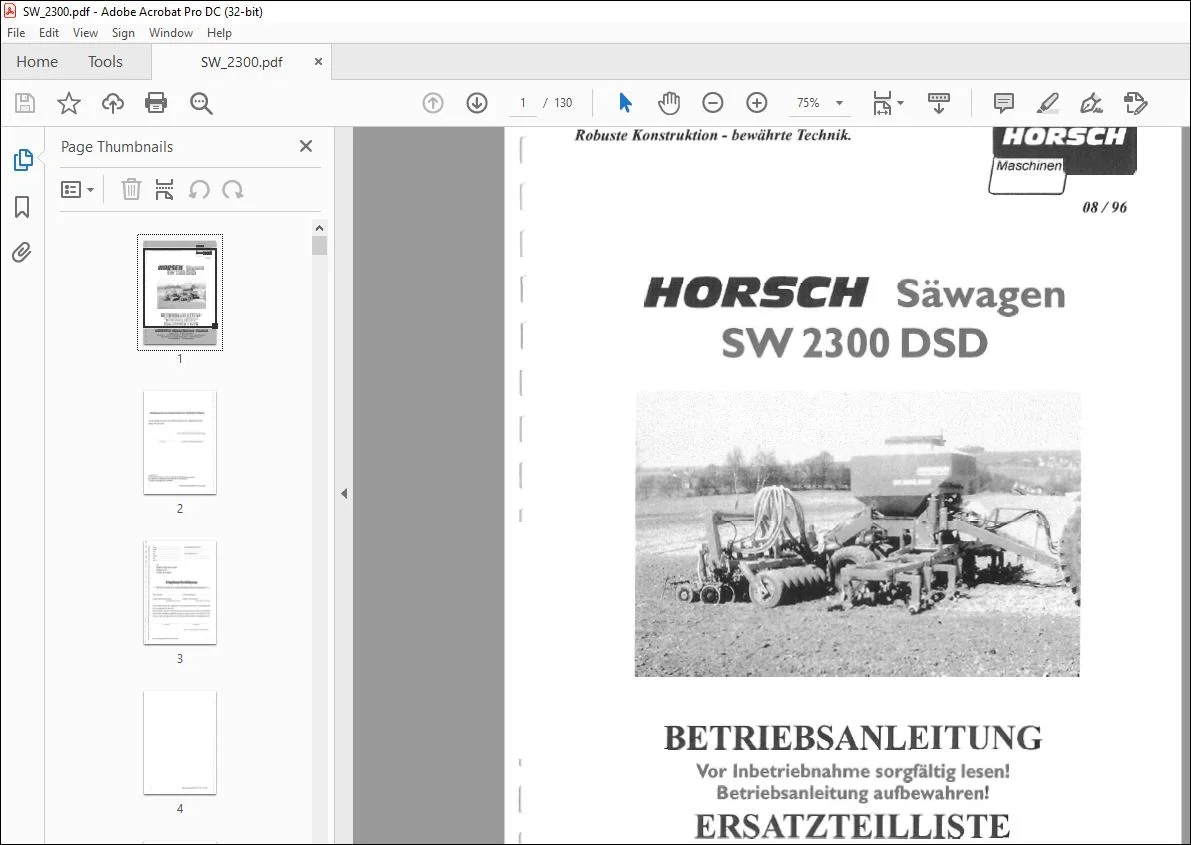Click the '08 / 96' date text
Image resolution: width=1191 pixels, height=845 pixels.
[x=1104, y=207]
